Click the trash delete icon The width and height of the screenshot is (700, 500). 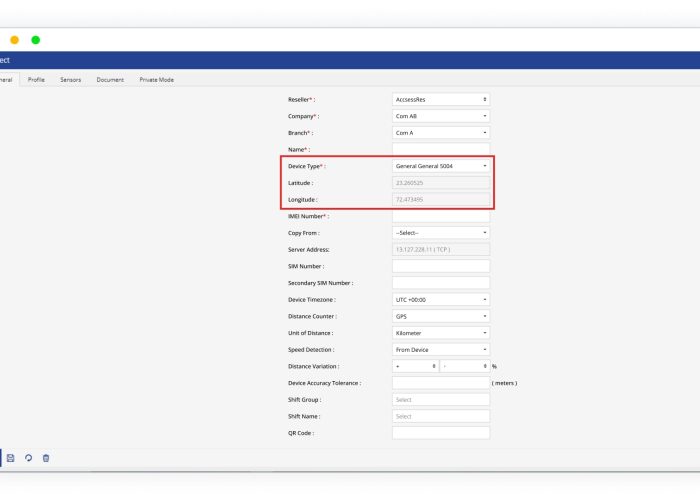pyautogui.click(x=46, y=458)
